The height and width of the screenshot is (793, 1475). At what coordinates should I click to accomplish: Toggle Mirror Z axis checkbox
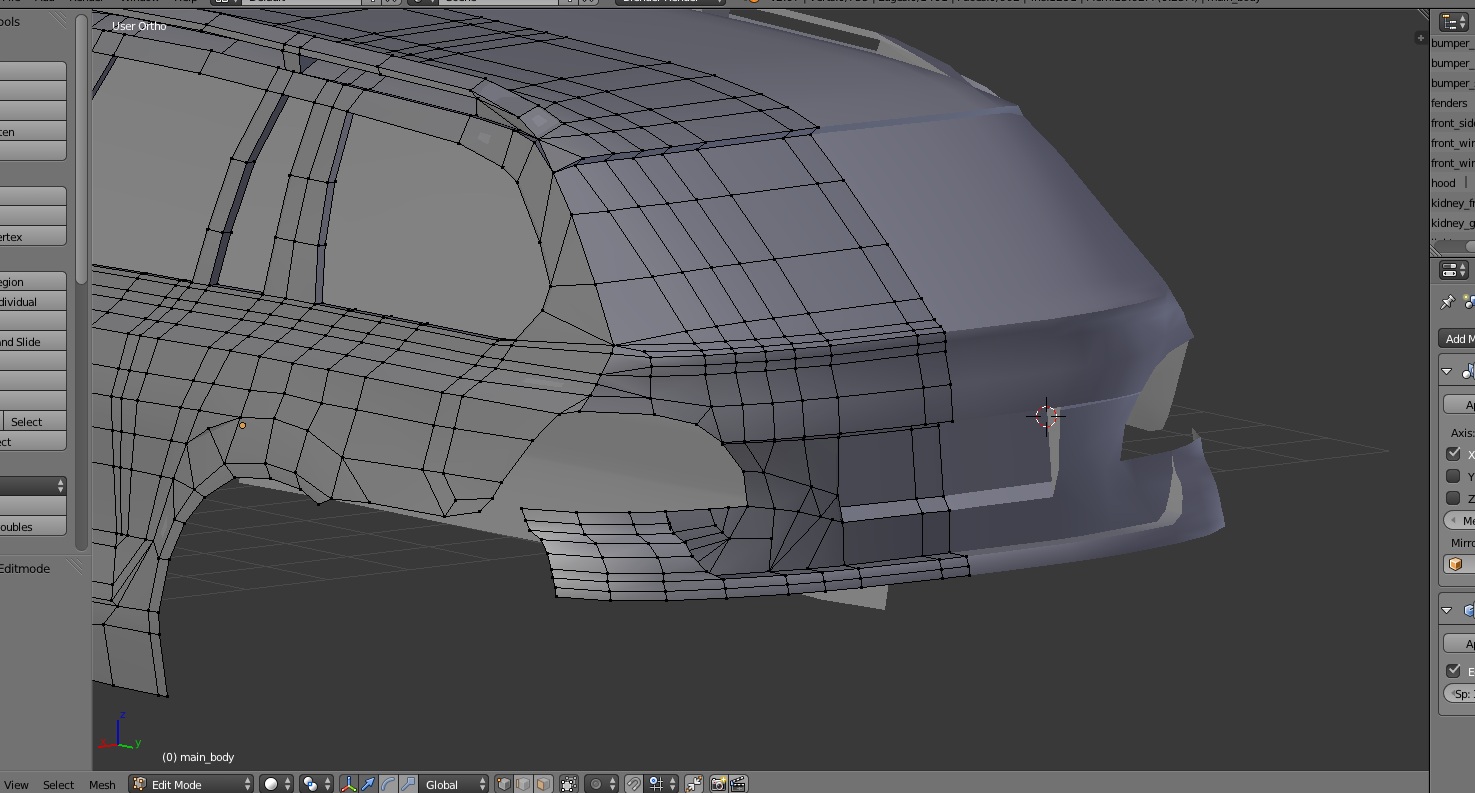point(1454,498)
